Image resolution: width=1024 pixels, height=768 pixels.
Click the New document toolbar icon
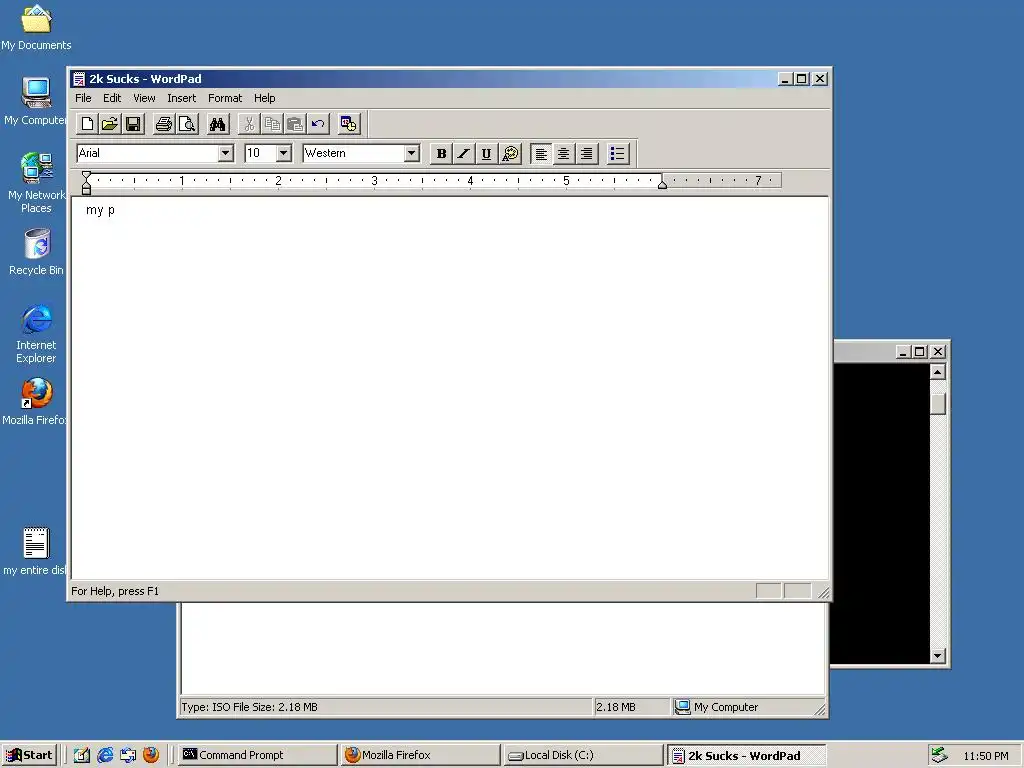coord(88,124)
